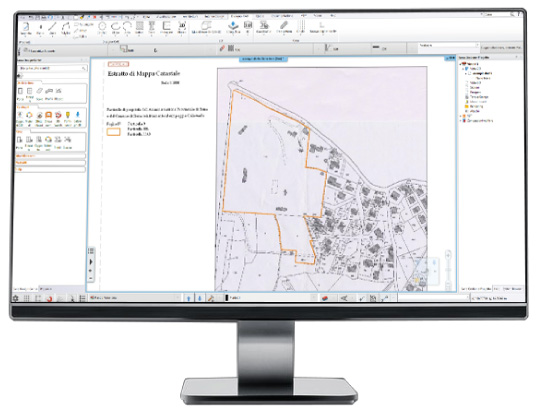Click the search field in left panel

pos(52,68)
